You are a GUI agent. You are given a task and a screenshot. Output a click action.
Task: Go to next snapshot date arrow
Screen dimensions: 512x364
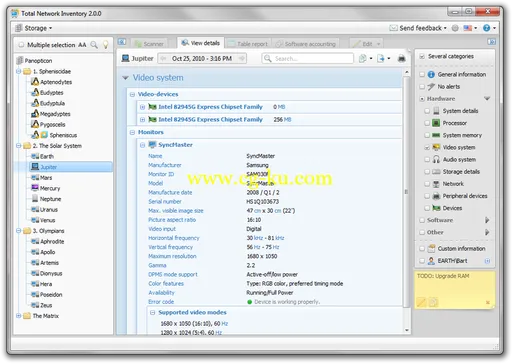(241, 59)
